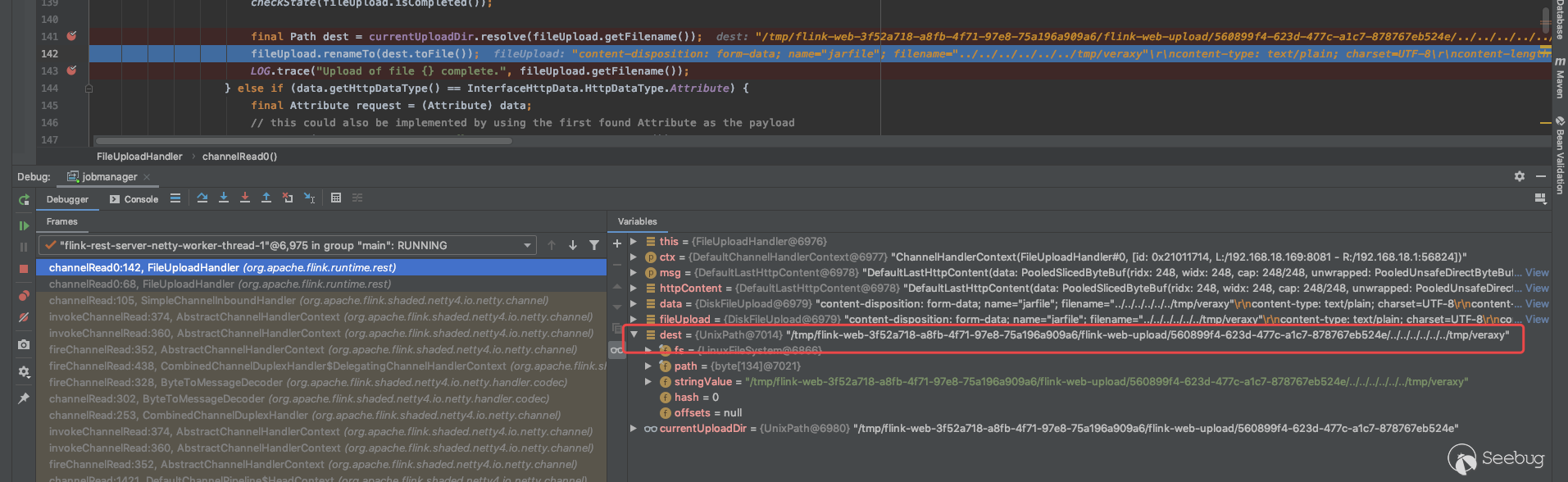
Task: Toggle Mute Breakpoints icon
Action: point(24,317)
